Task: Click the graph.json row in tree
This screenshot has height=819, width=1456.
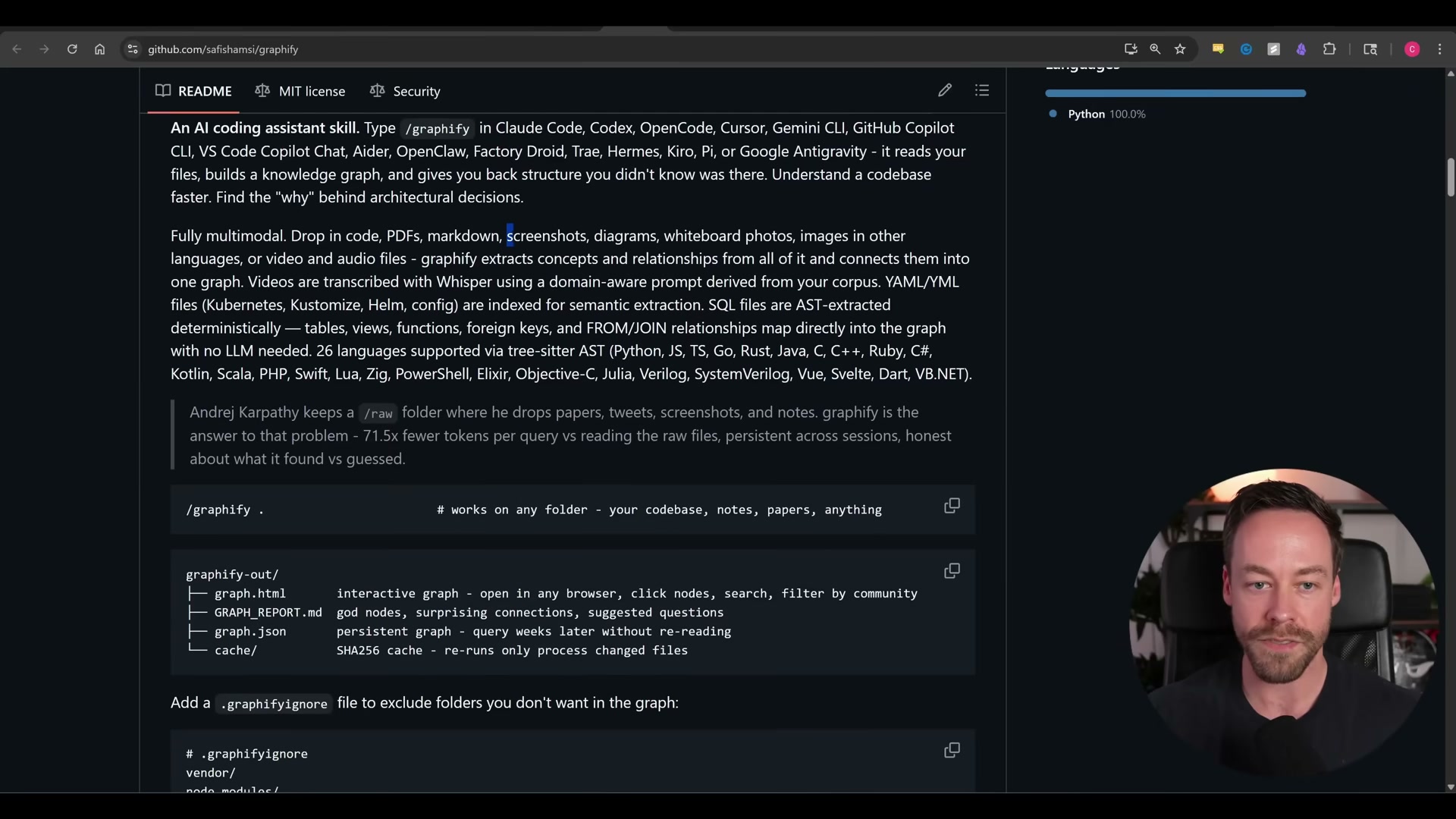Action: tap(459, 632)
